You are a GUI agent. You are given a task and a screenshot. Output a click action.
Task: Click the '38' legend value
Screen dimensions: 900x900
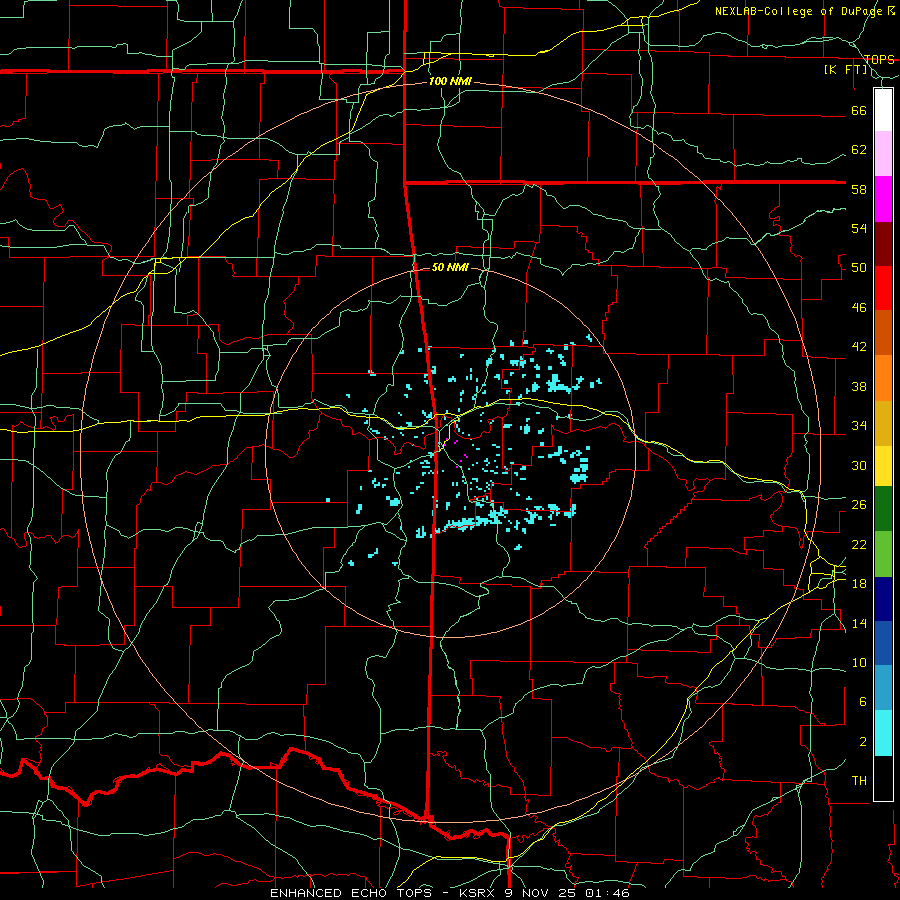coord(859,387)
